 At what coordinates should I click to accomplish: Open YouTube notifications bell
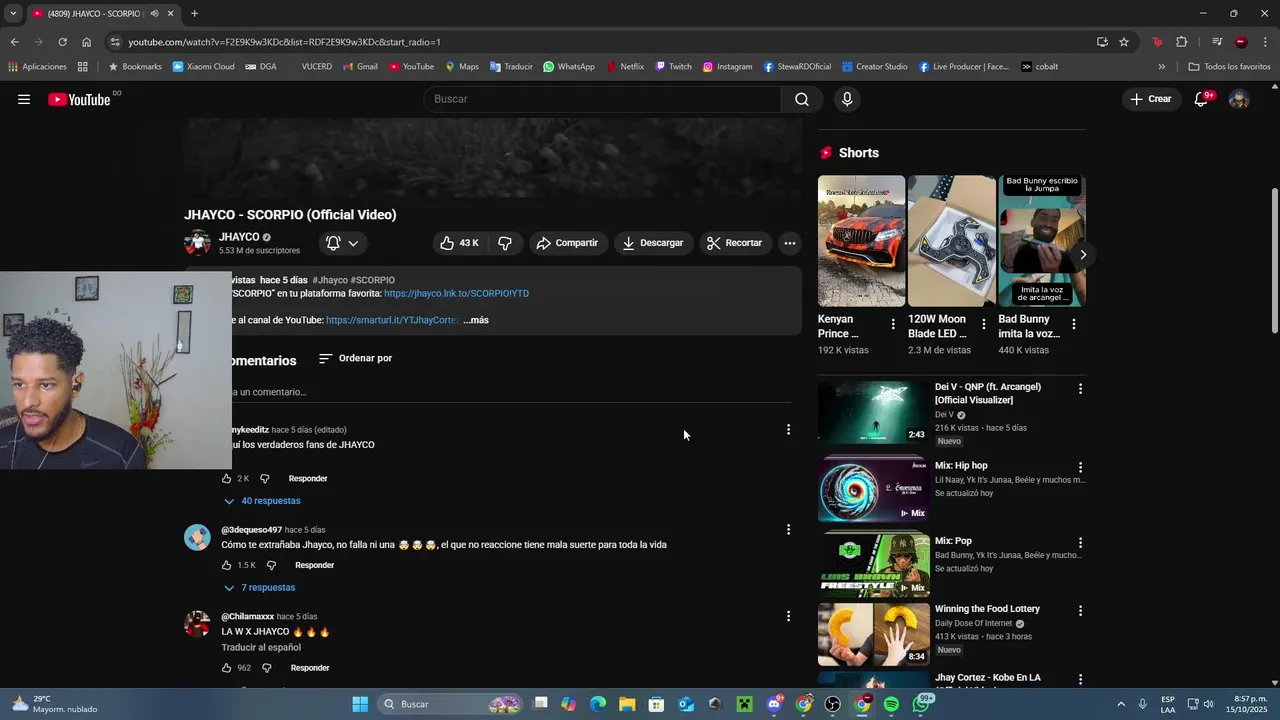tap(1202, 99)
